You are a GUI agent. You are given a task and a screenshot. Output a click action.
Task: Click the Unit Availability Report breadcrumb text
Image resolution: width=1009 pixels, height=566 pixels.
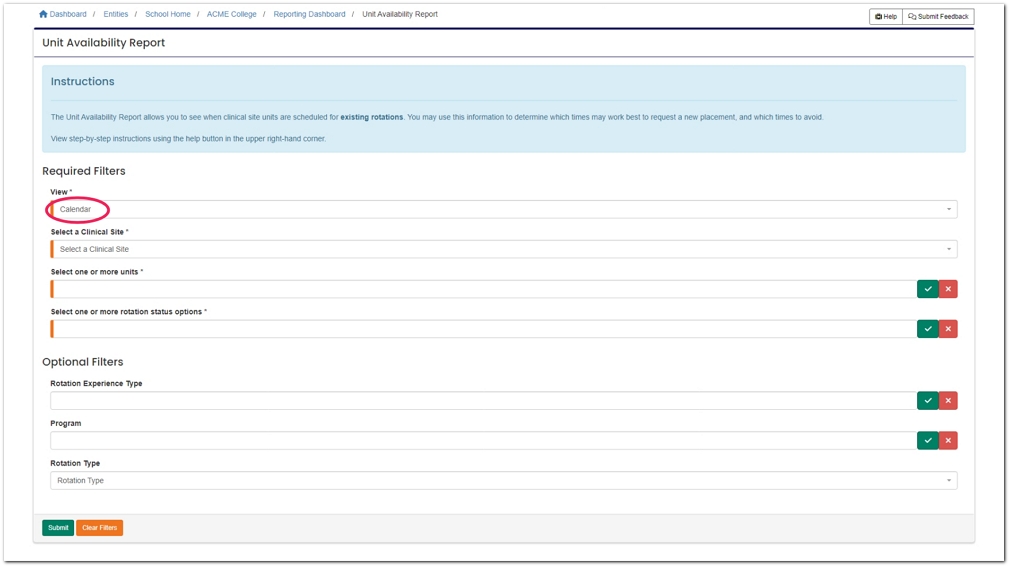click(x=400, y=14)
